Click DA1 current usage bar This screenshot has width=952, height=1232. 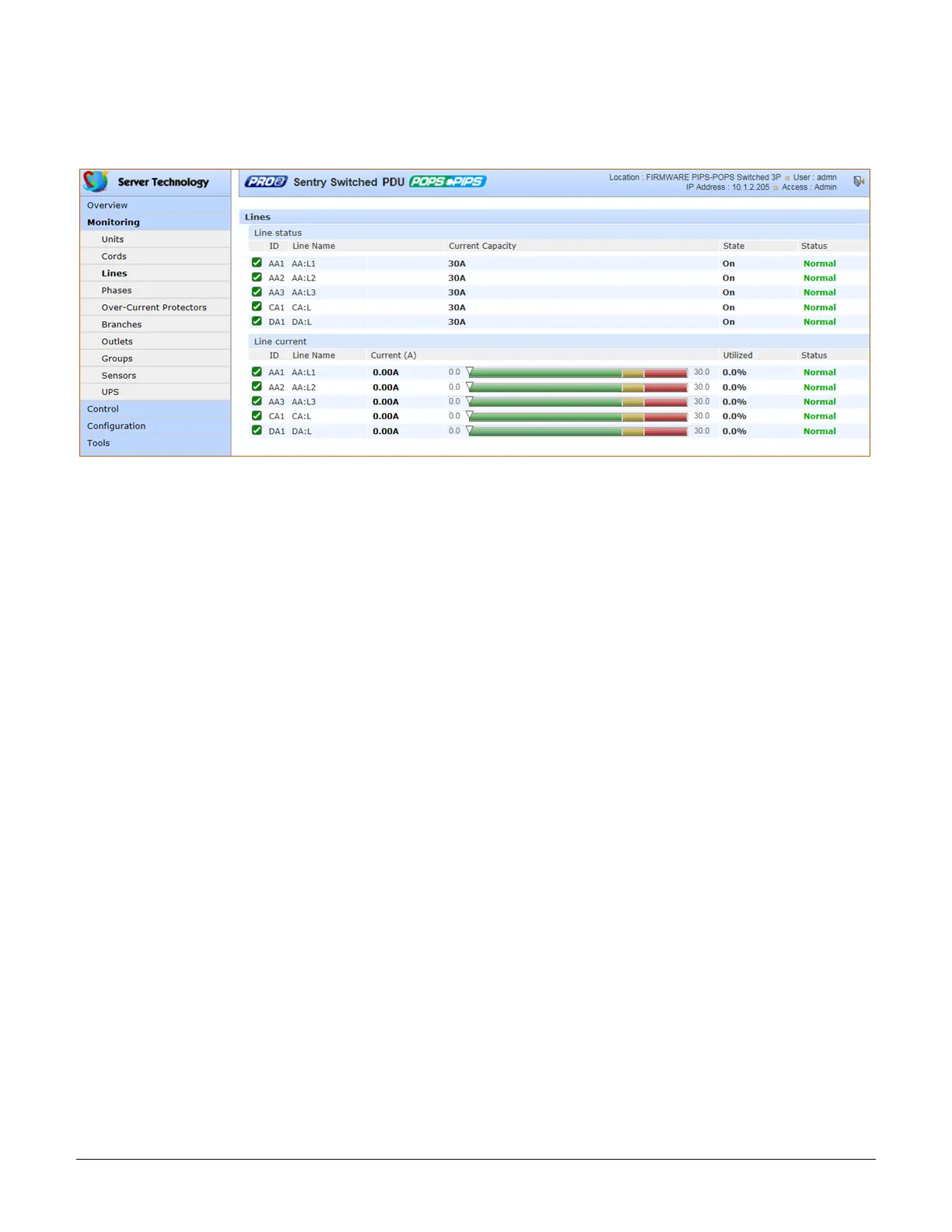click(x=577, y=431)
